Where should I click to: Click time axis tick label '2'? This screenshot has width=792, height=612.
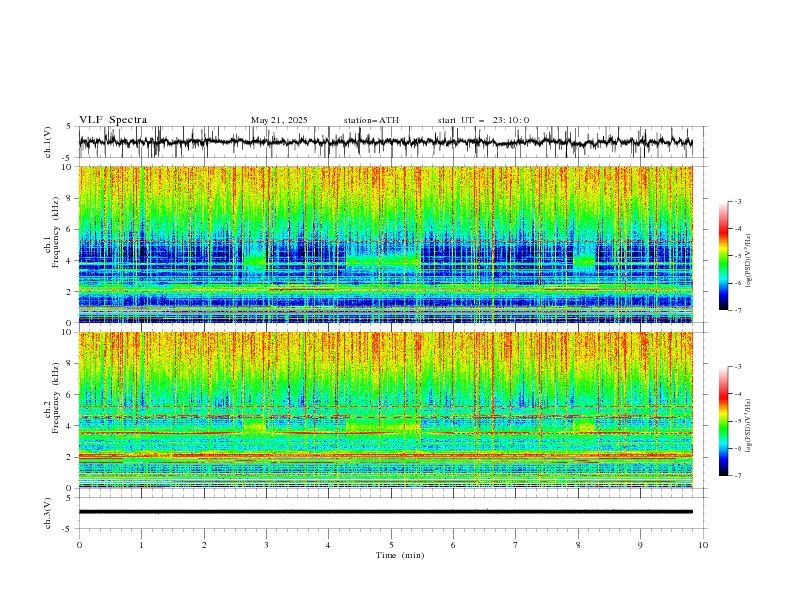click(x=204, y=545)
